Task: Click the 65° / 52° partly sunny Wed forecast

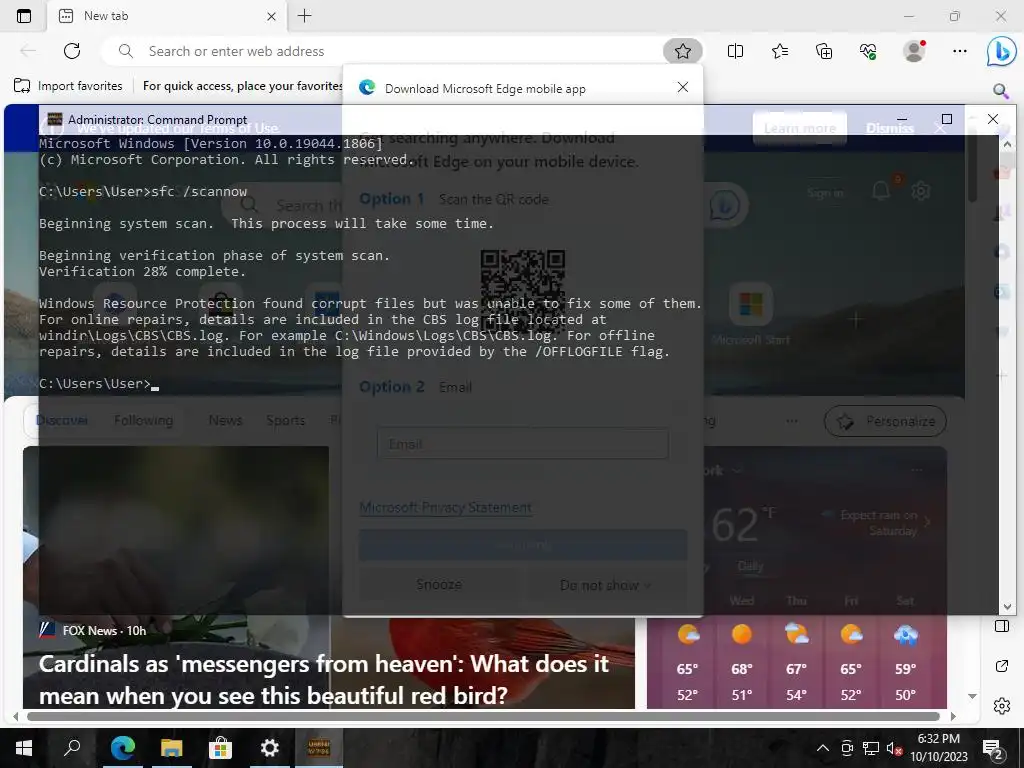Action: [x=687, y=663]
